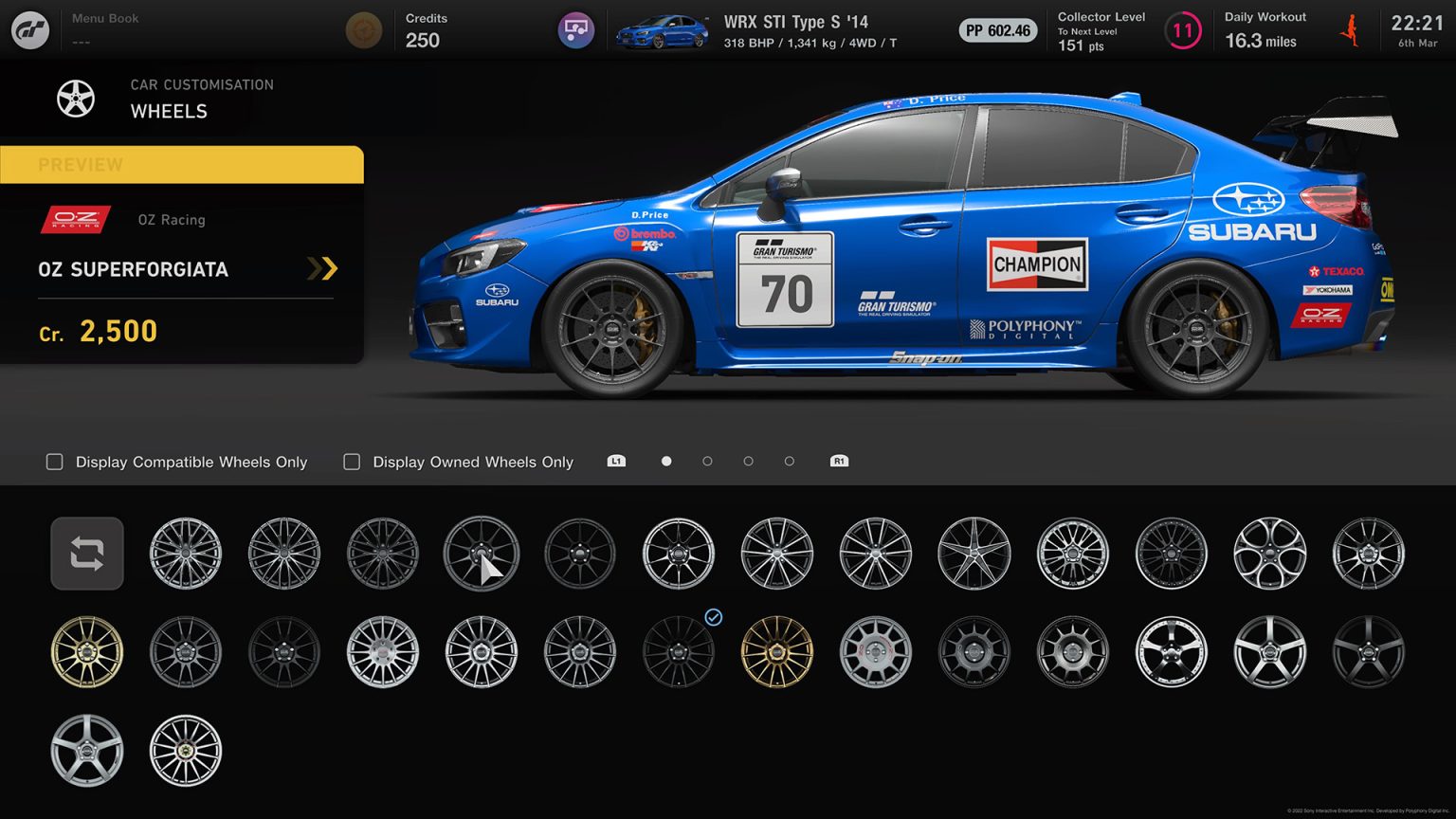Viewport: 1456px width, 819px height.
Task: Click the Daily Workout runner icon
Action: click(1350, 30)
